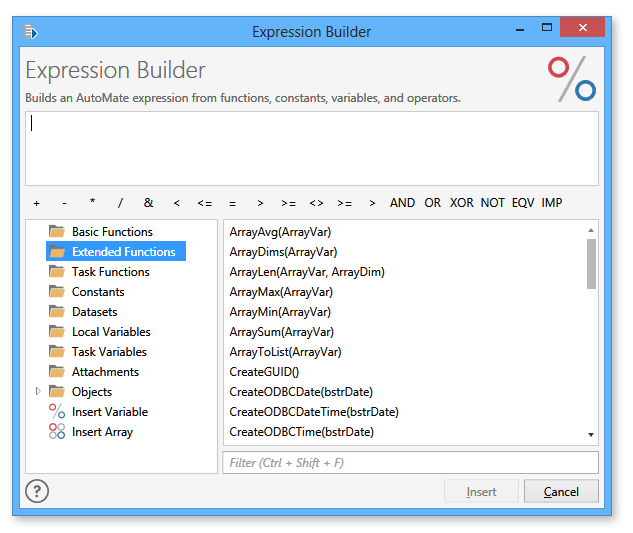This screenshot has height=533, width=633.
Task: Click the Basic Functions folder icon
Action: pos(56,232)
